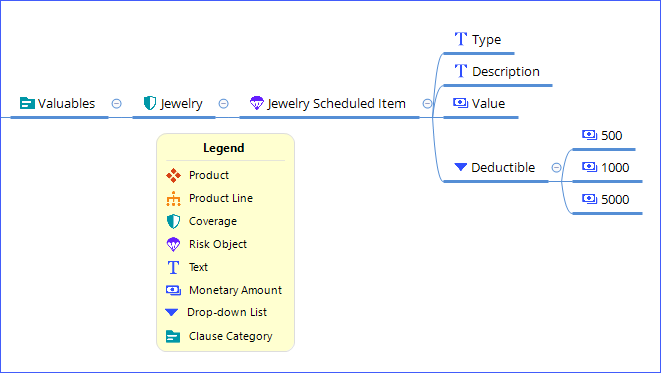Collapse the Valuables node
This screenshot has height=373, width=661.
coord(116,103)
